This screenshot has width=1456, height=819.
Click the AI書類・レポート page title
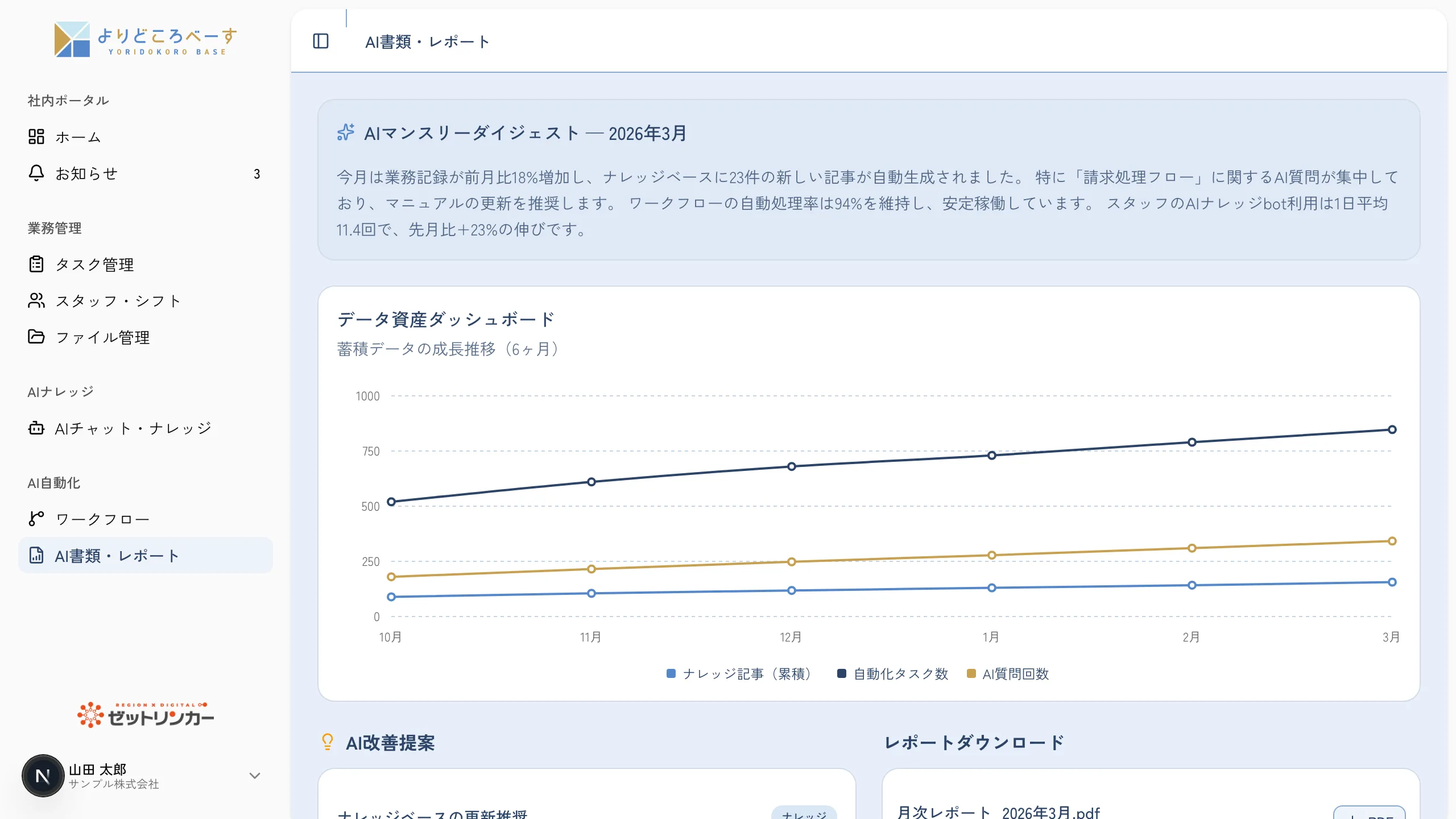(x=427, y=42)
